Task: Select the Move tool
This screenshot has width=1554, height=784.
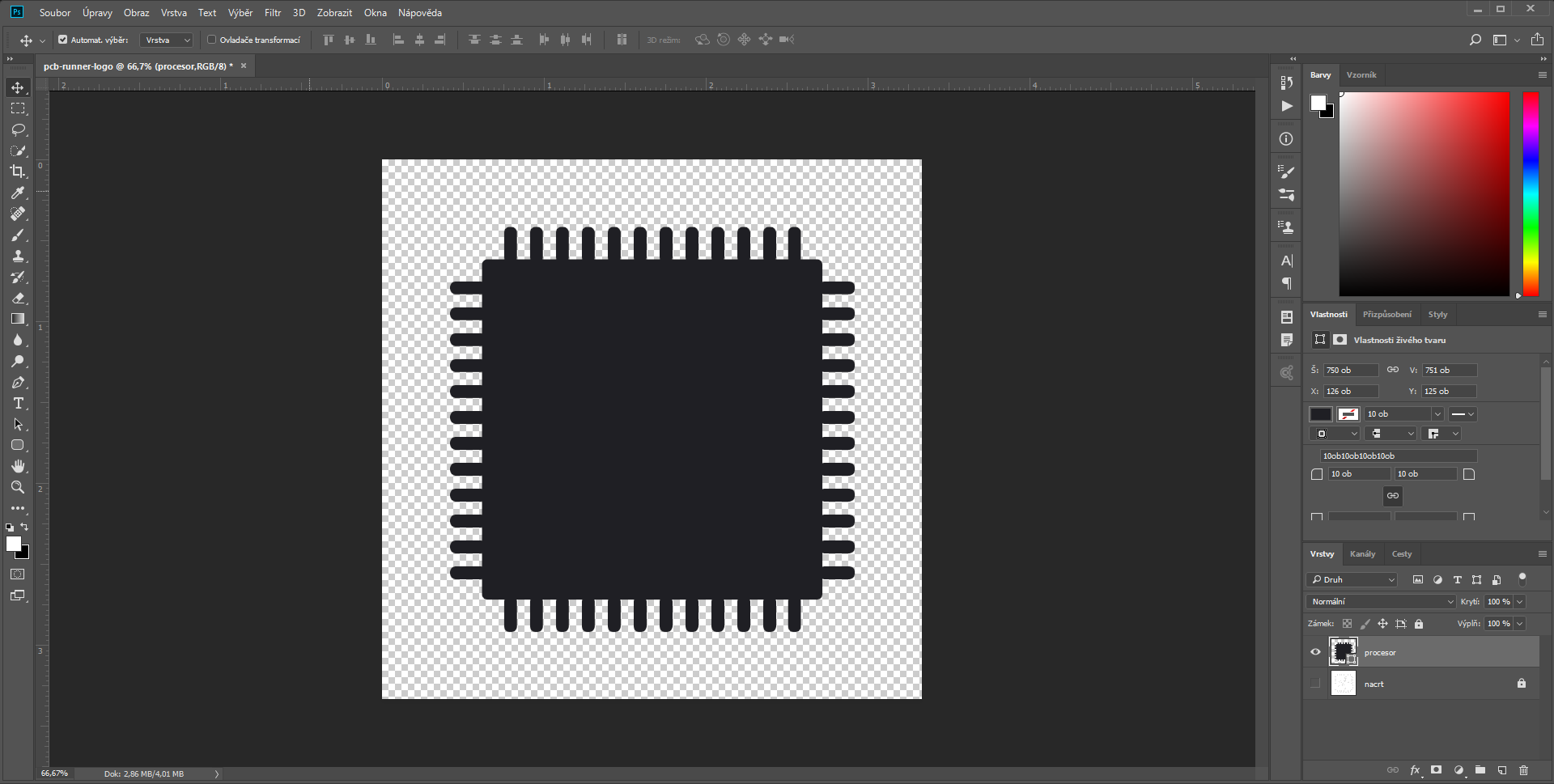Action: pos(18,88)
